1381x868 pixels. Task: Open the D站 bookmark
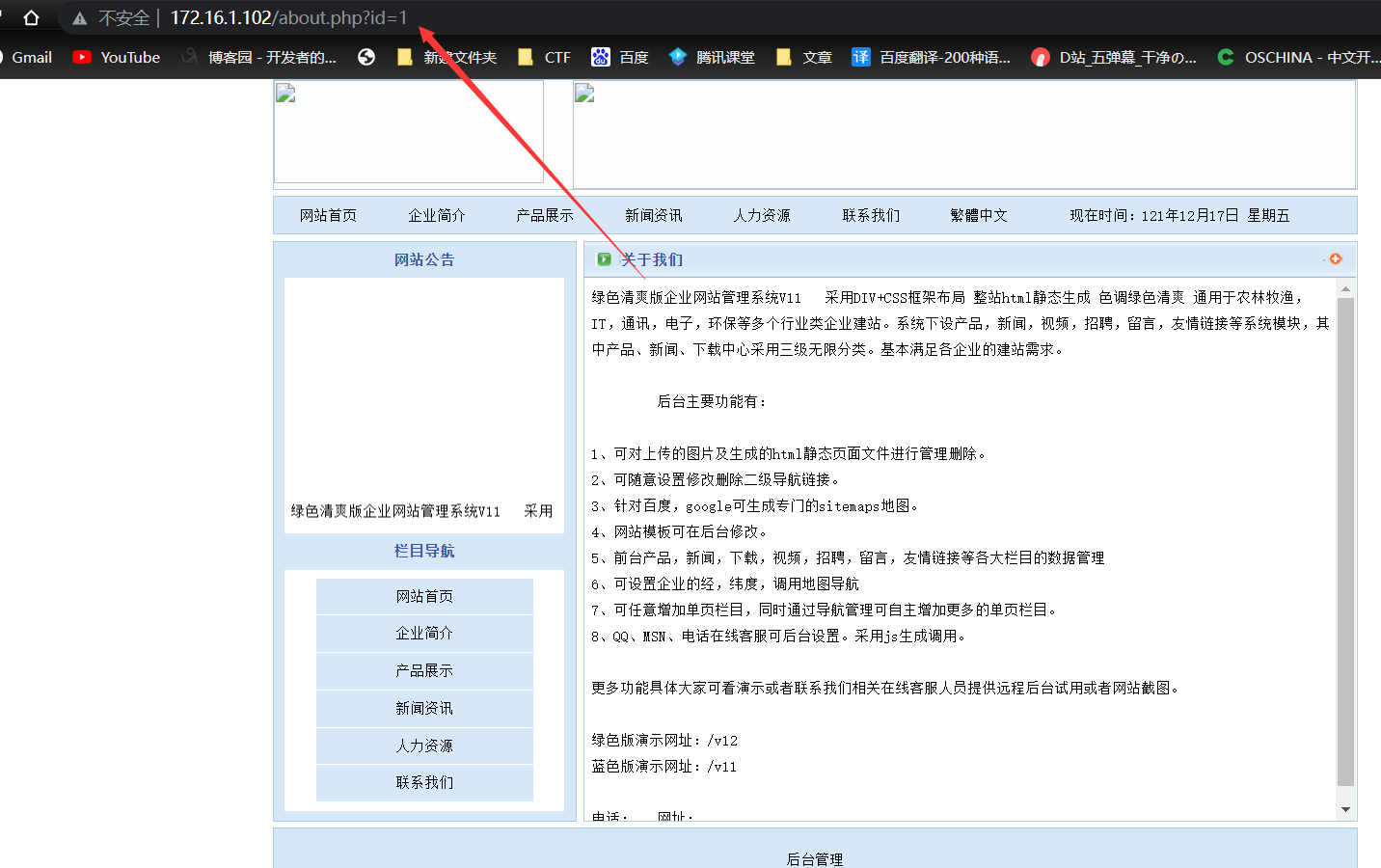point(1114,57)
